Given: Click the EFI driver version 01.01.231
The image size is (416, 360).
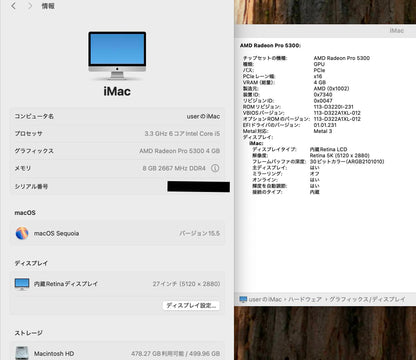Looking at the screenshot, I should (x=325, y=125).
